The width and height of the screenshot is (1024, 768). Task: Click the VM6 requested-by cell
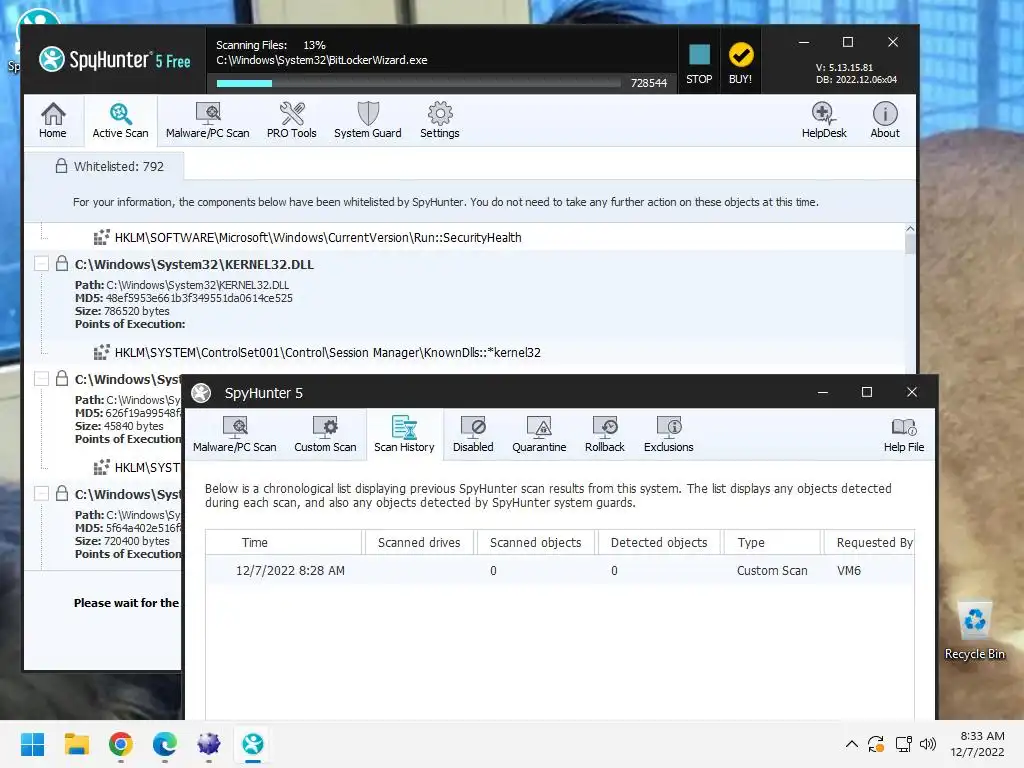tap(849, 571)
